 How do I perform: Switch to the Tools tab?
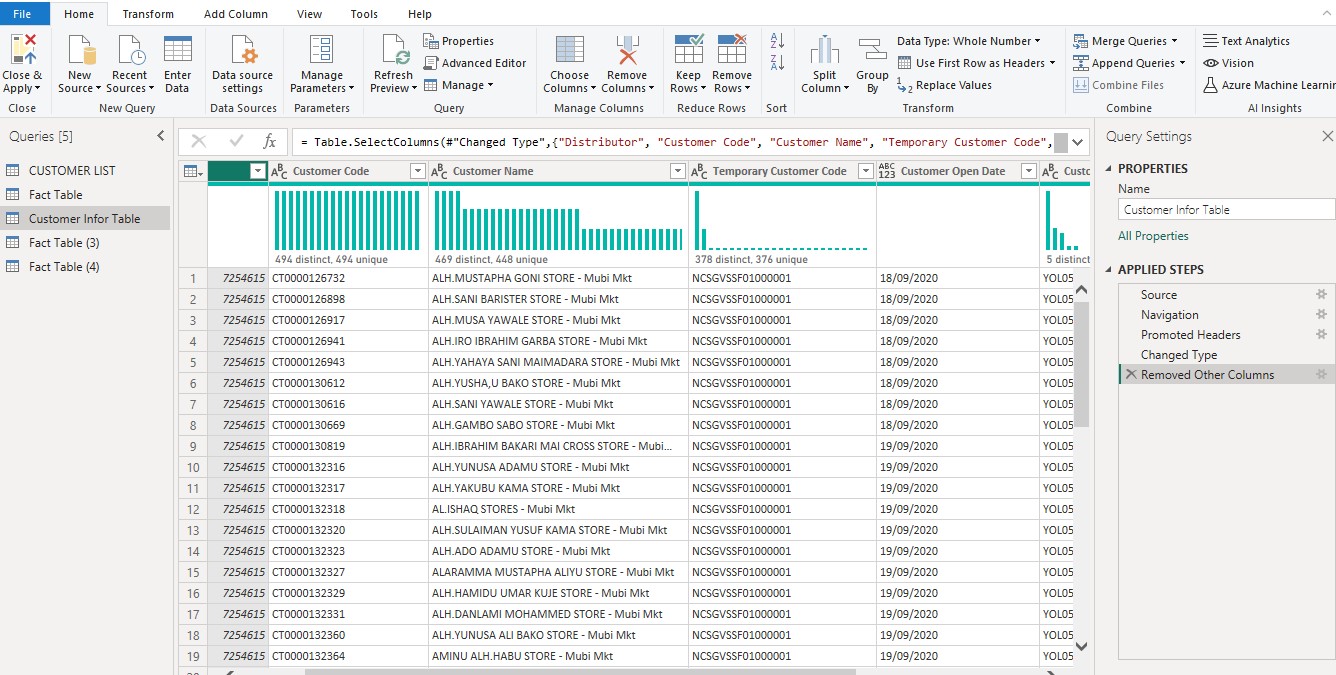click(364, 14)
